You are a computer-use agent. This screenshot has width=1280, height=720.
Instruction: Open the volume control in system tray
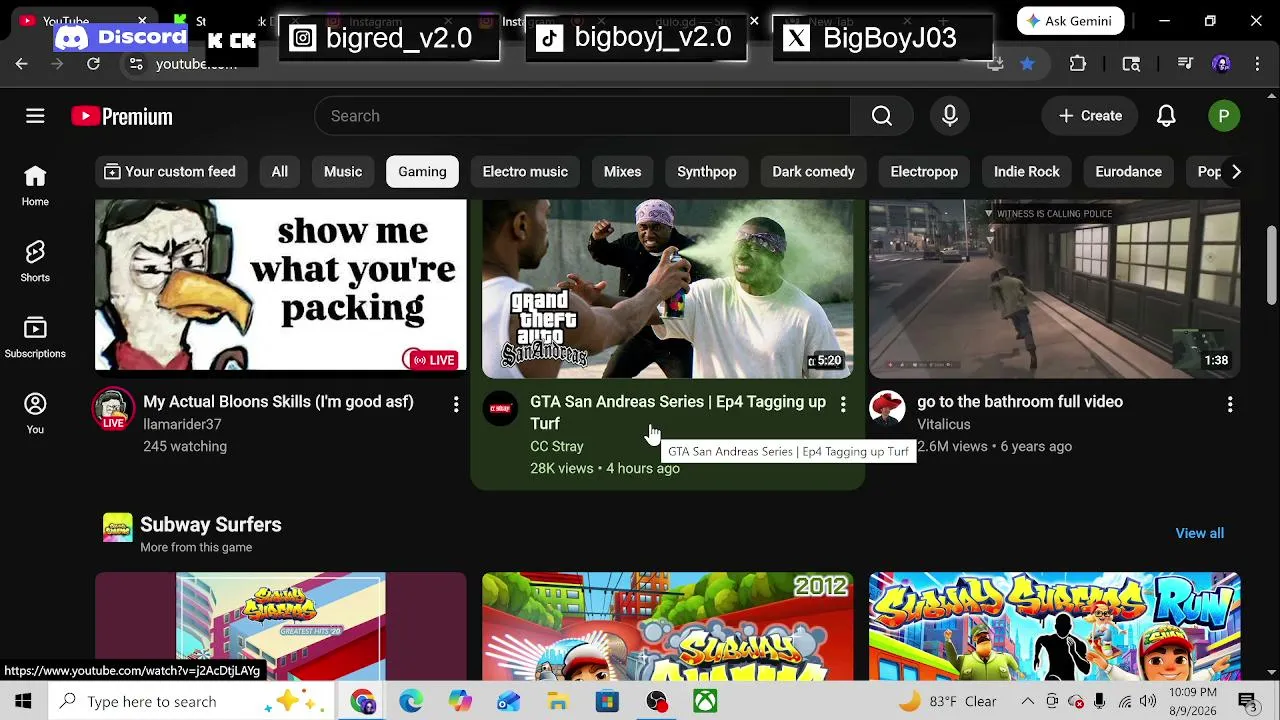[1148, 701]
